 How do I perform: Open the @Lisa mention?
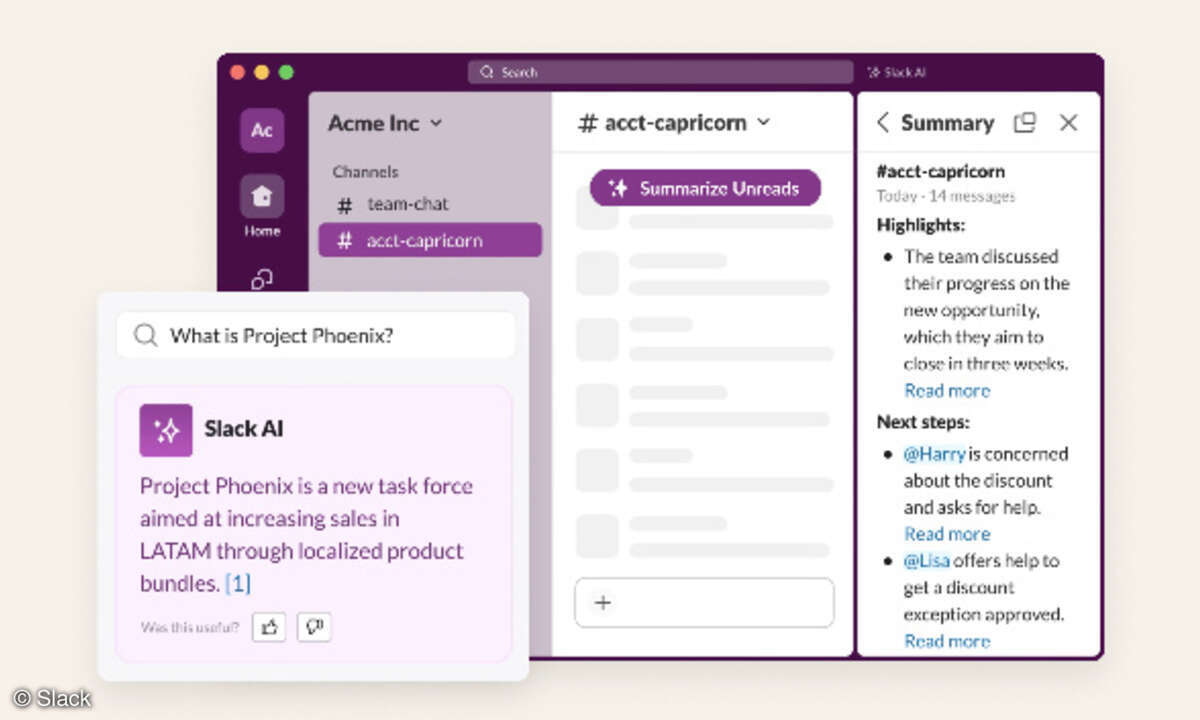click(x=927, y=561)
